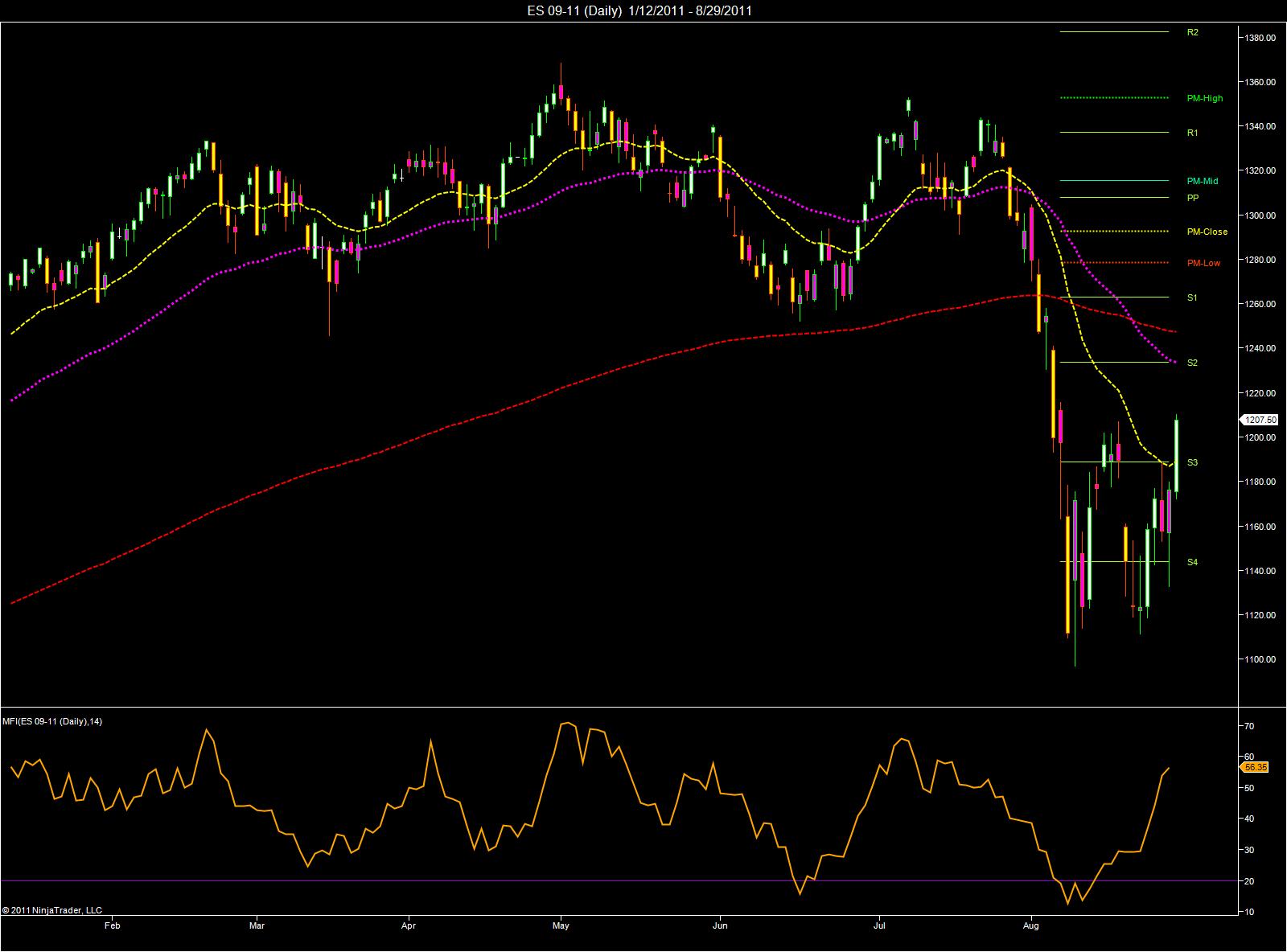Select the 60 level on MFI axis
Image resolution: width=1287 pixels, height=952 pixels.
pos(1250,757)
